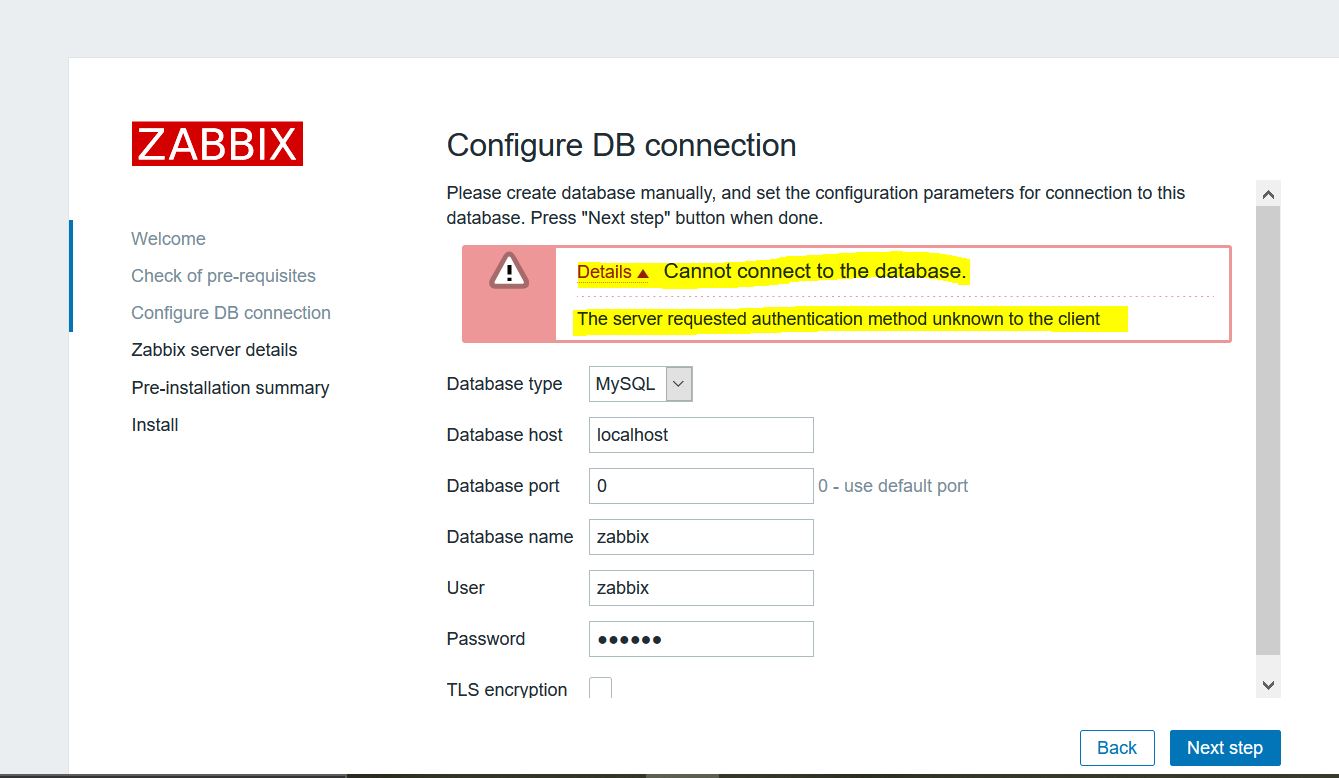
Task: Click the warning triangle icon in error box
Action: 509,270
